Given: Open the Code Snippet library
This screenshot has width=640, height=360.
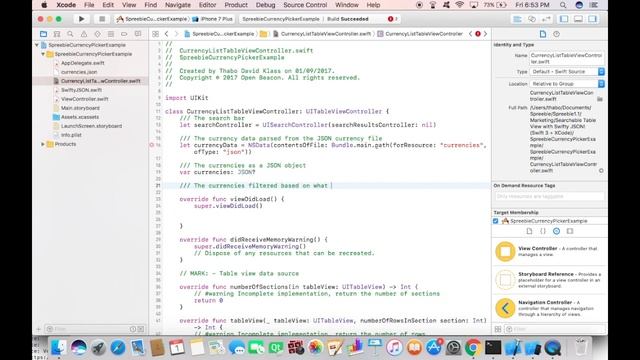Looking at the screenshot, I should (x=543, y=231).
